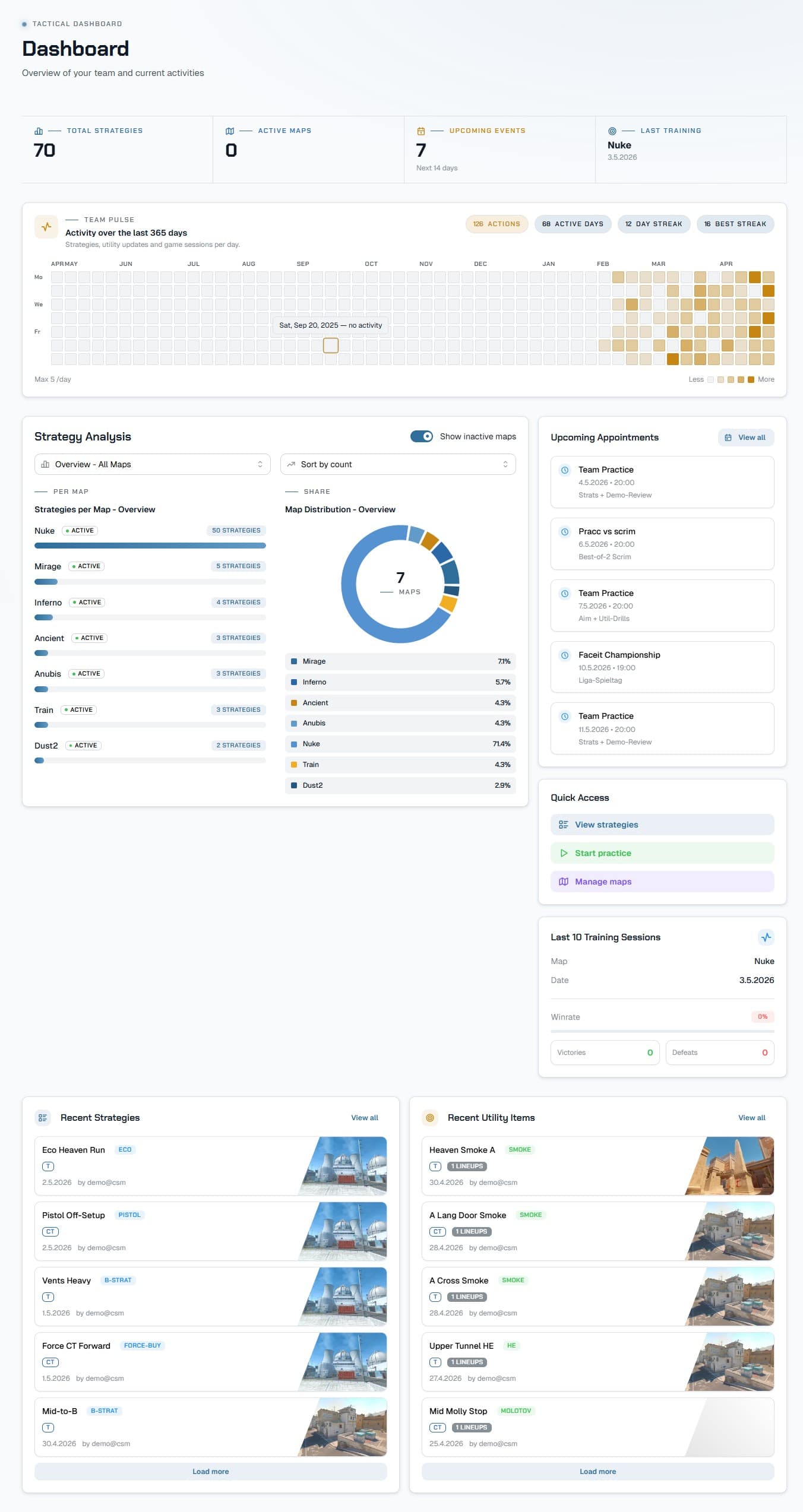Click the 68 Active Days pill
Screen dimensions: 803x1512
point(573,224)
